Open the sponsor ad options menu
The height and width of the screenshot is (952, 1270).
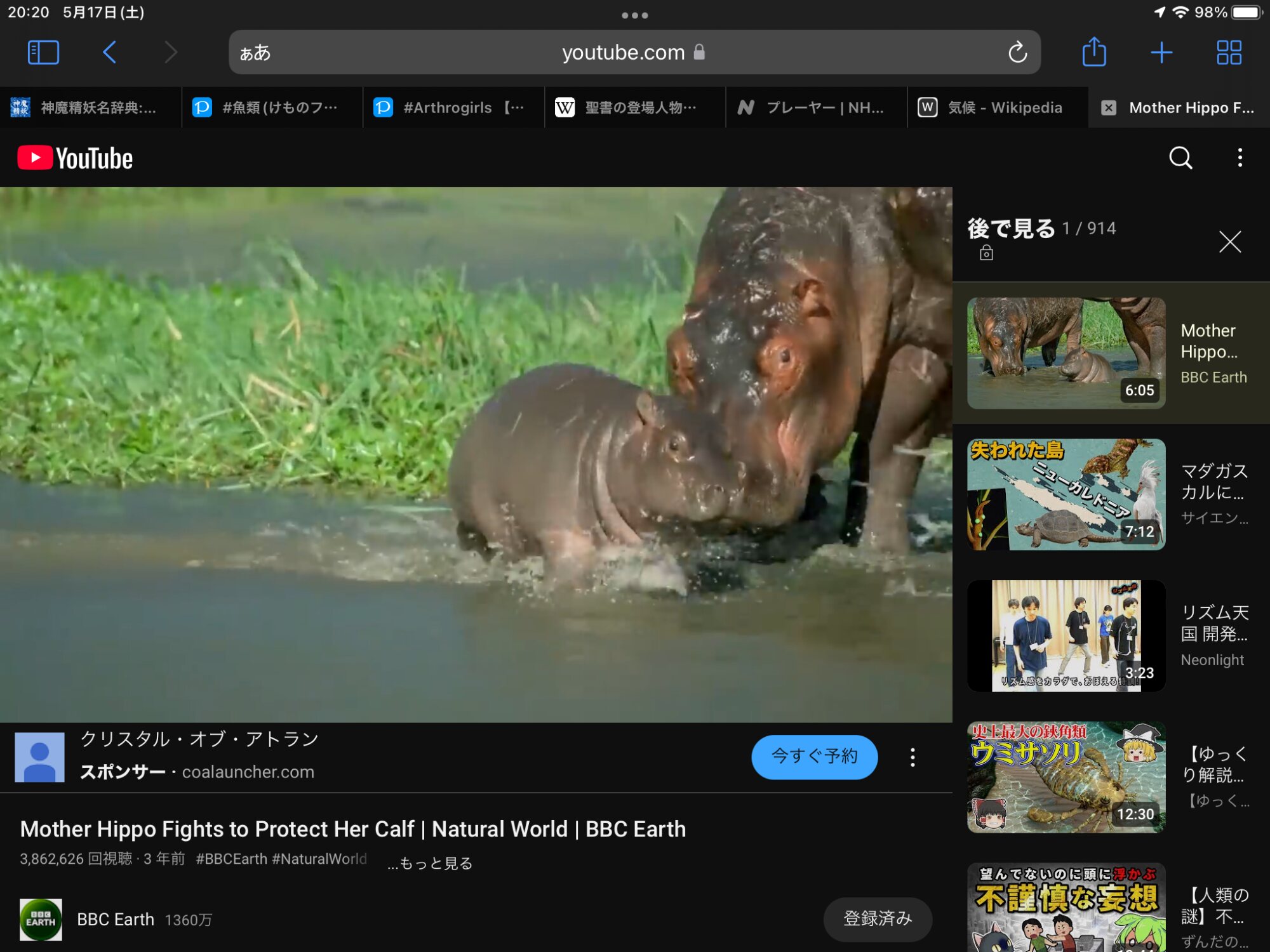coord(912,757)
